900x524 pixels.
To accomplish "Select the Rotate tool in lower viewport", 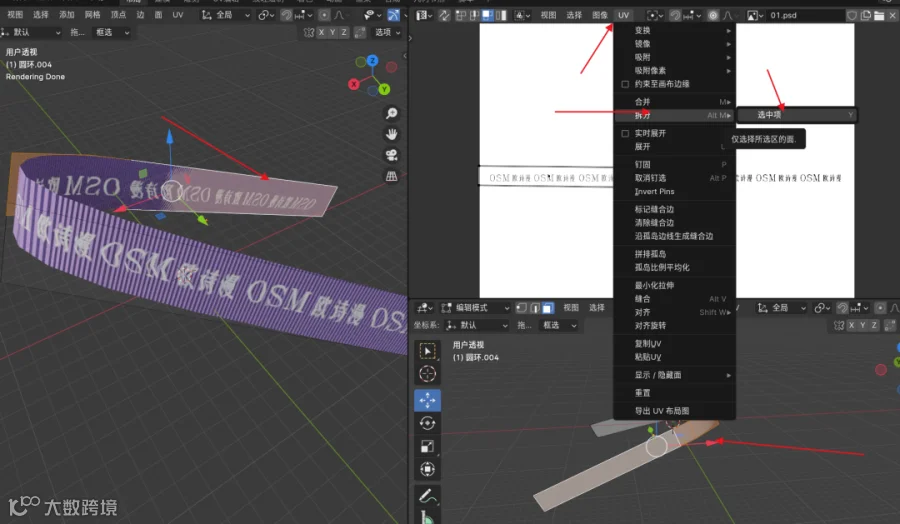I will 427,424.
